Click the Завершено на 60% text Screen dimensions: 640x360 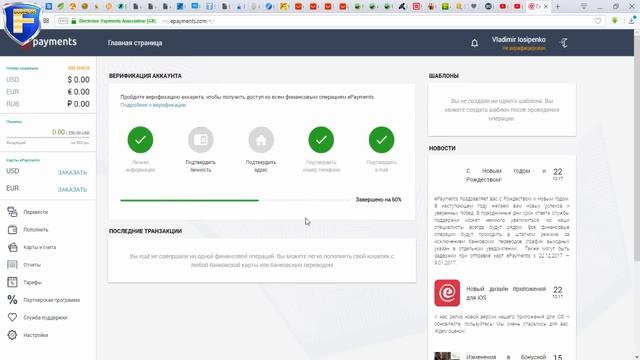(x=378, y=200)
